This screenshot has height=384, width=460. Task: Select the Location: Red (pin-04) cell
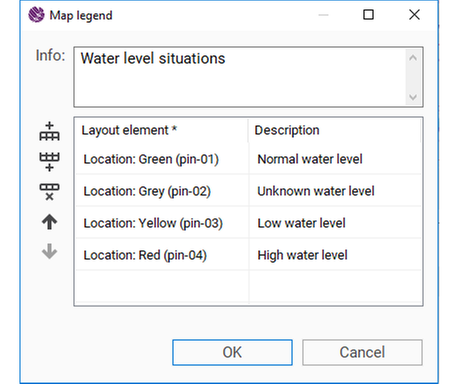click(x=162, y=255)
